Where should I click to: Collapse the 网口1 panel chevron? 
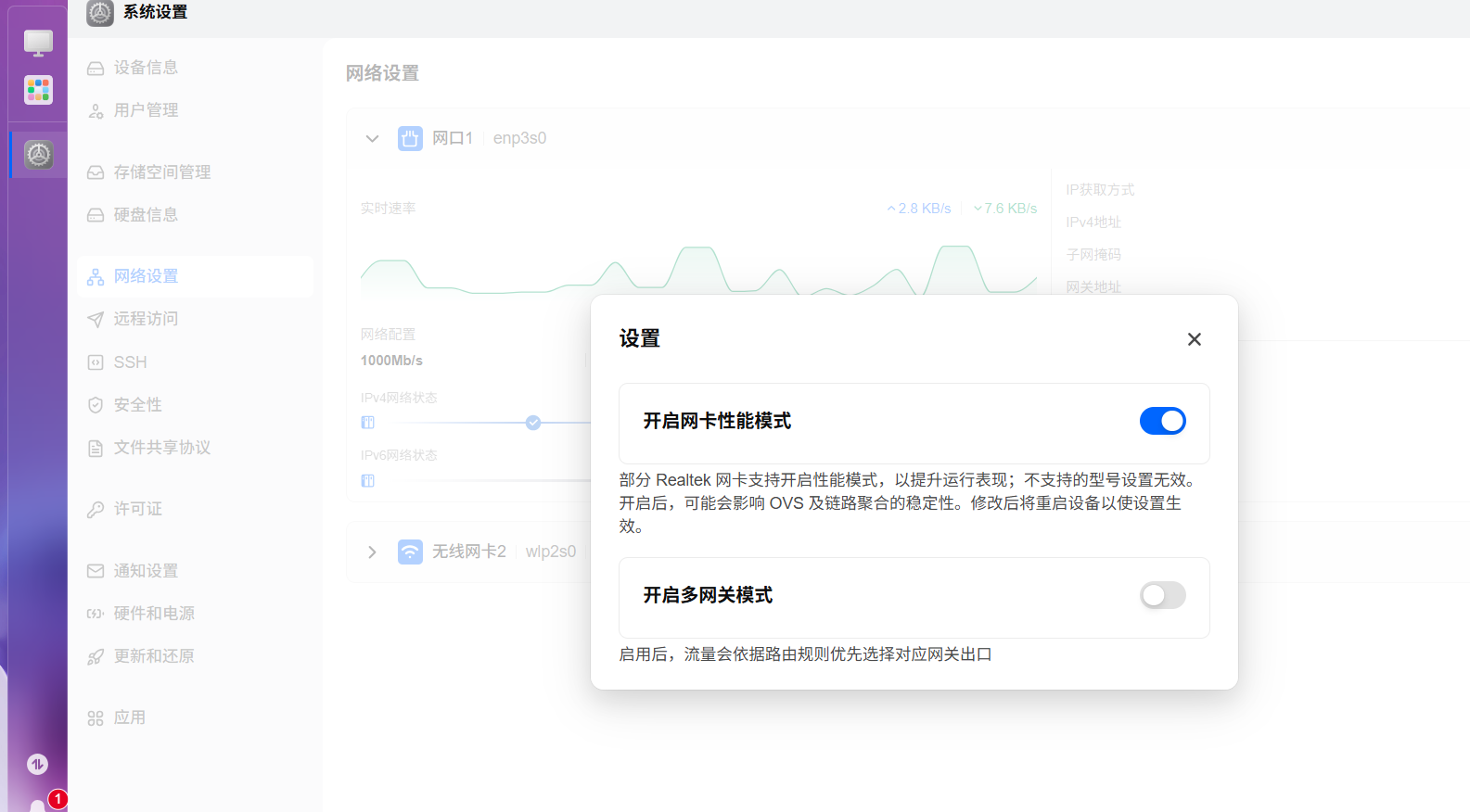click(x=373, y=139)
